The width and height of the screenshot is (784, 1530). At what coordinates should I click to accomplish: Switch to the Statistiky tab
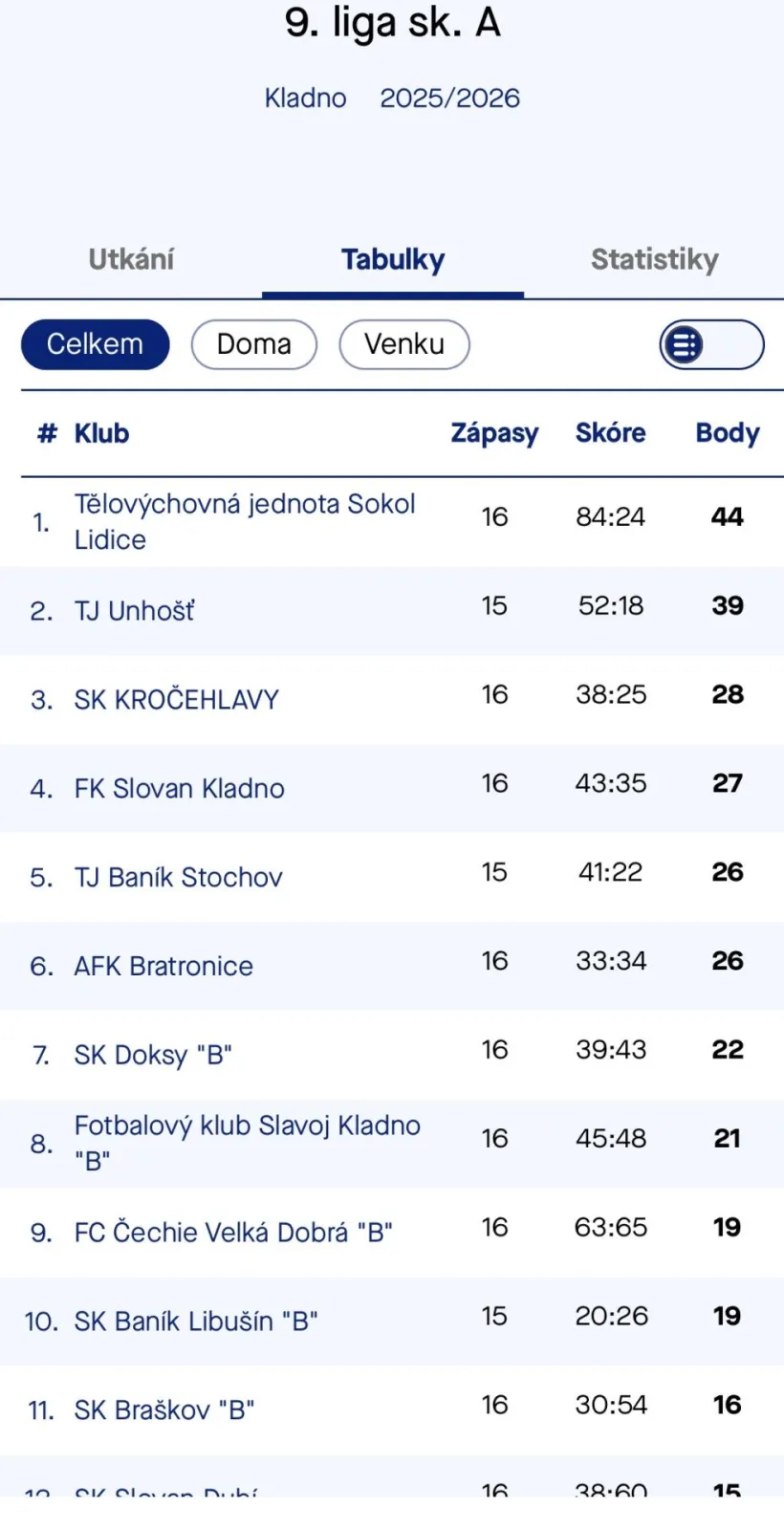654,259
